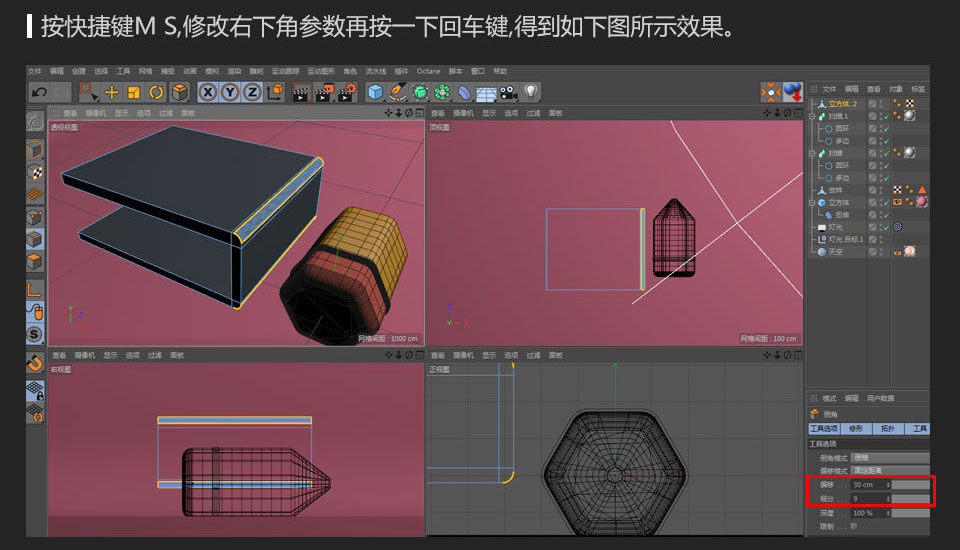
Task: Toggle Y axis lock
Action: click(x=230, y=92)
